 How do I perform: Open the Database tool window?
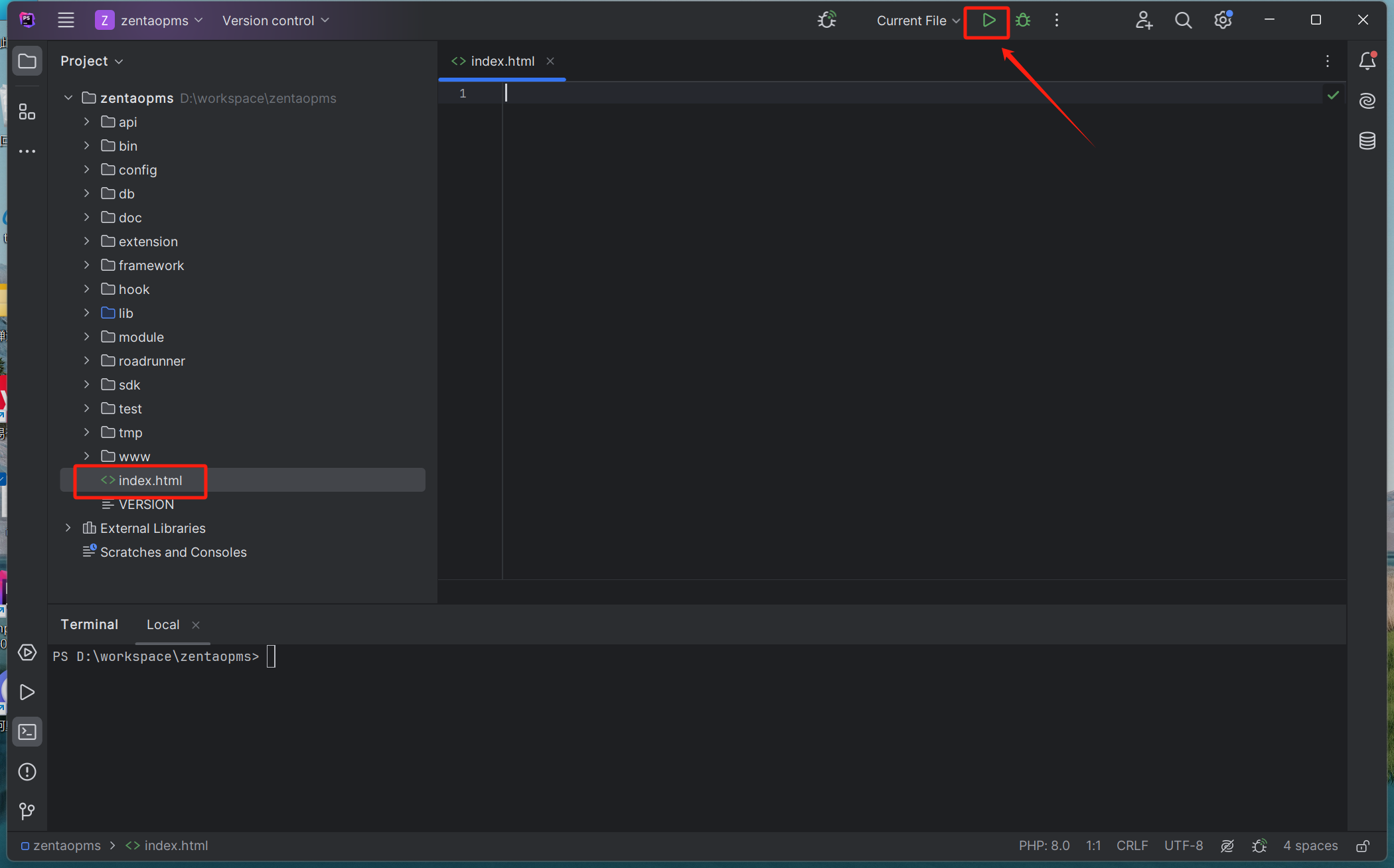pyautogui.click(x=1367, y=141)
